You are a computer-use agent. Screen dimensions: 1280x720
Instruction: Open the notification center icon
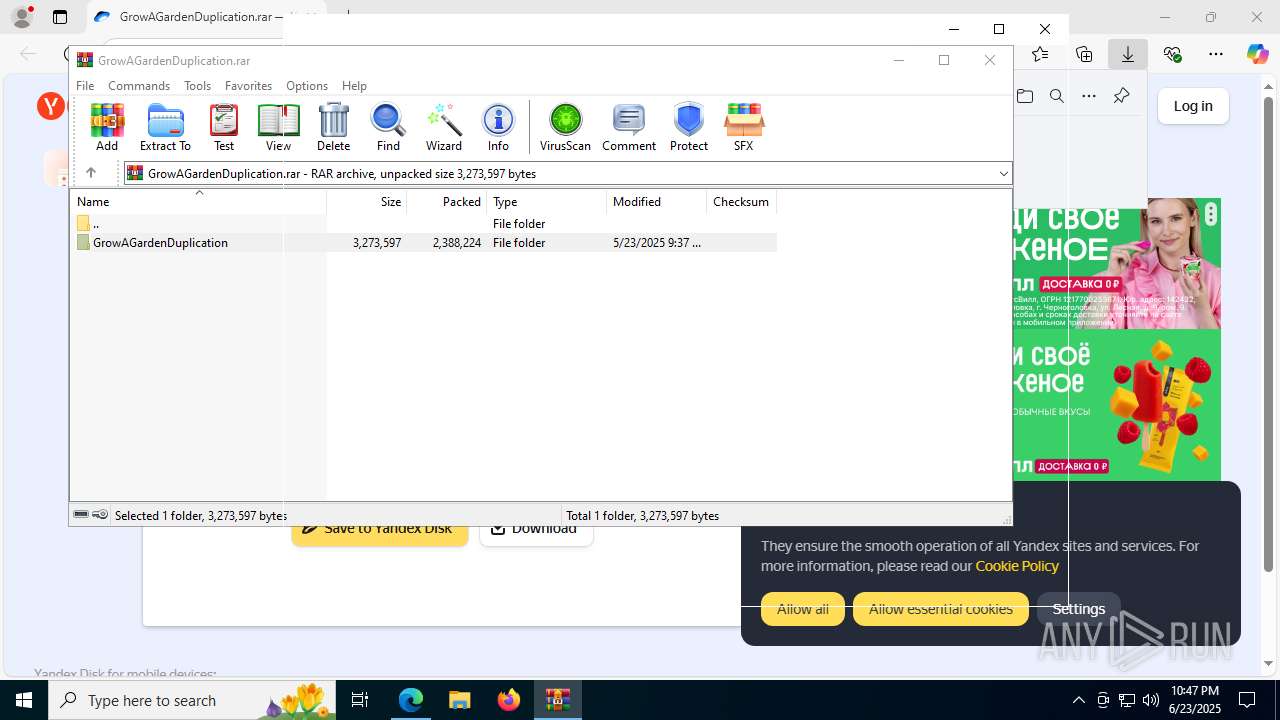1247,700
